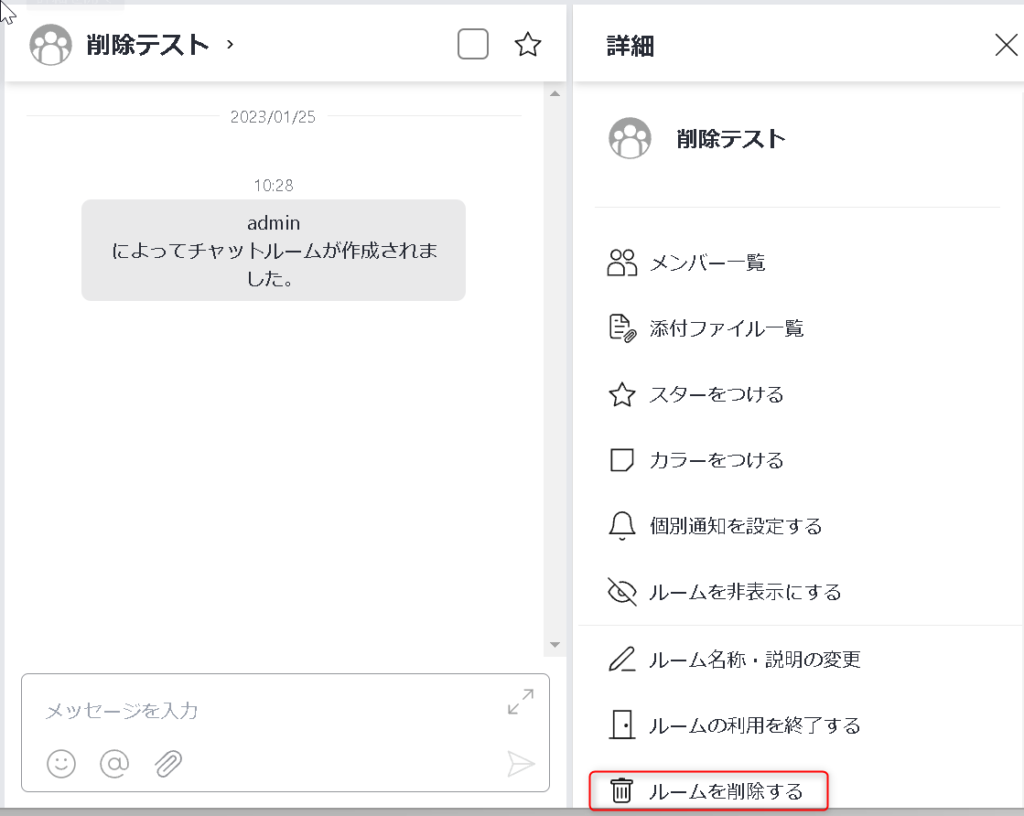Click the members icon beside メンバー一覧
The height and width of the screenshot is (816, 1024).
tap(622, 262)
